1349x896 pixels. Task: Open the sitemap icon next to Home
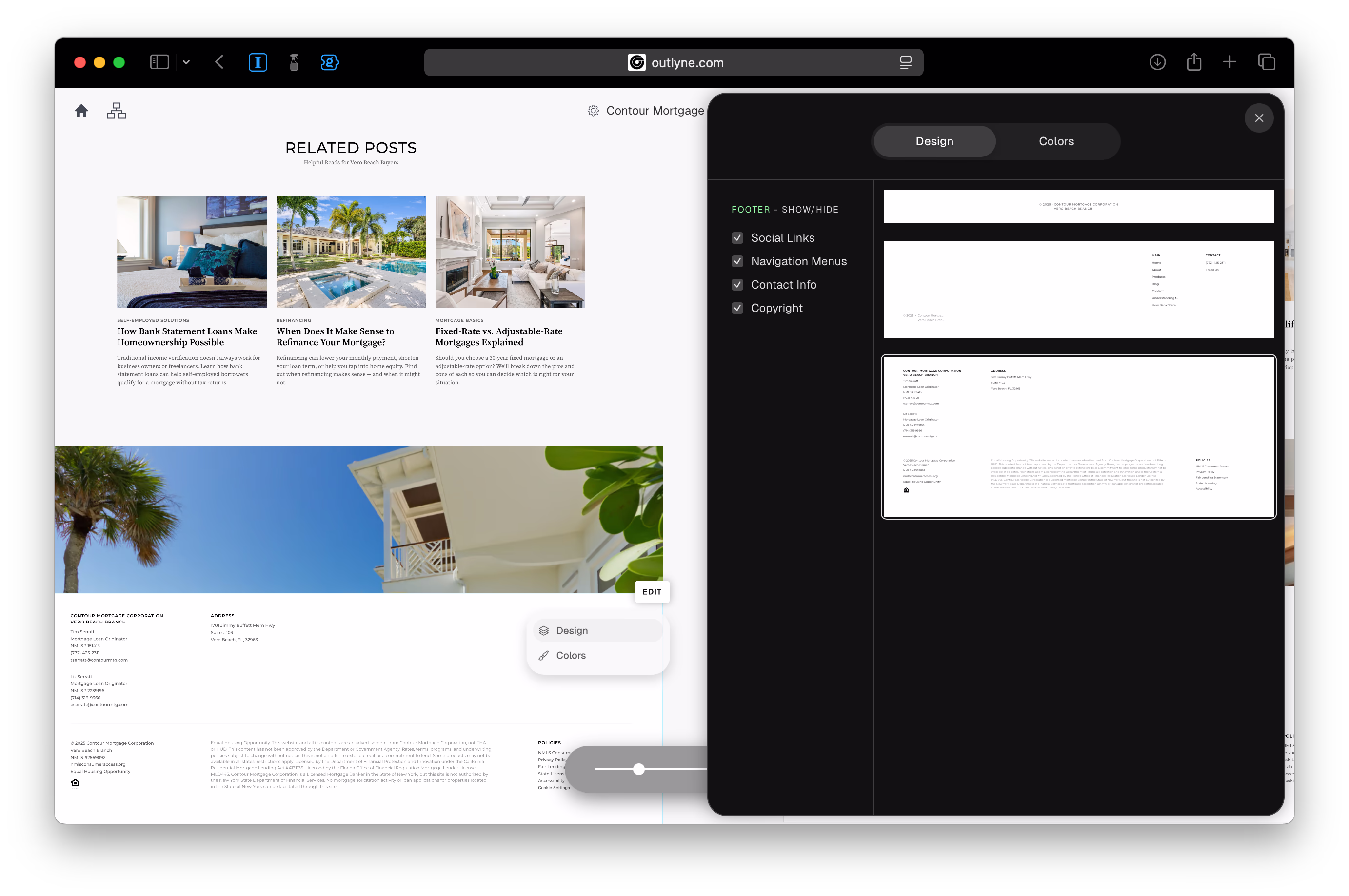[x=116, y=110]
